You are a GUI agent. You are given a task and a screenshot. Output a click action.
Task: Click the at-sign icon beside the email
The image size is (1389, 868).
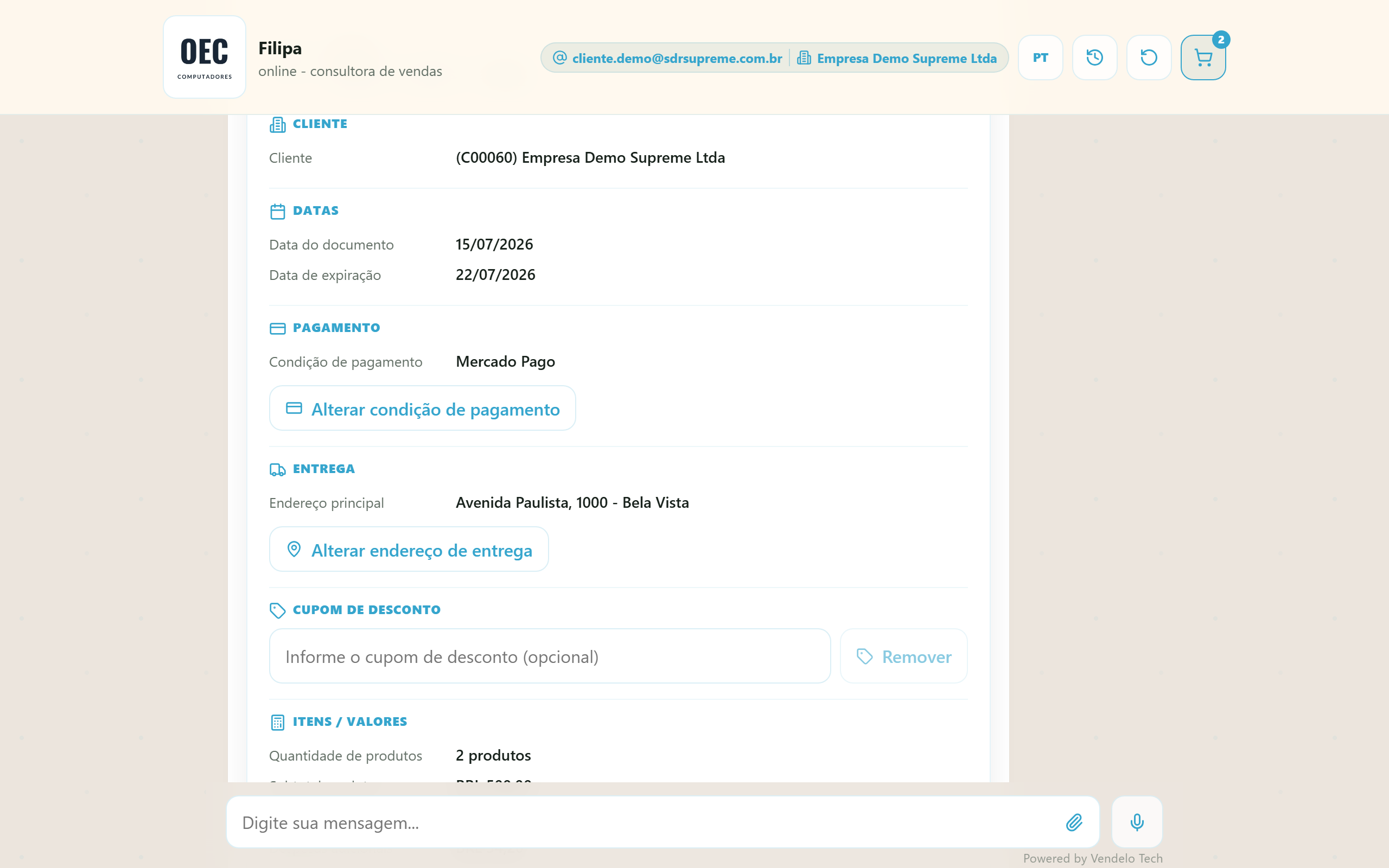pos(559,58)
